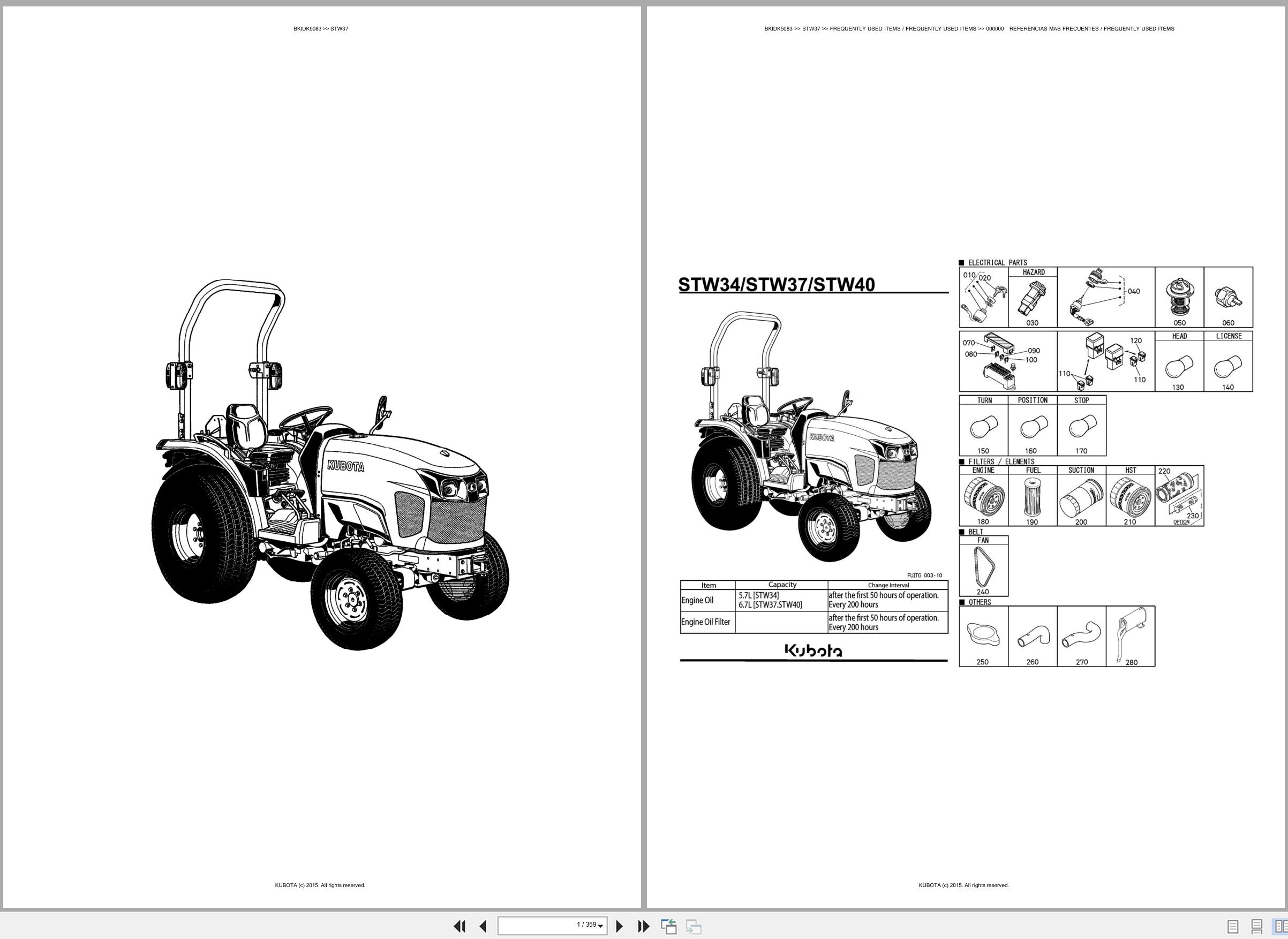Click the Engine Oil row label
The height and width of the screenshot is (939, 1288).
(697, 600)
